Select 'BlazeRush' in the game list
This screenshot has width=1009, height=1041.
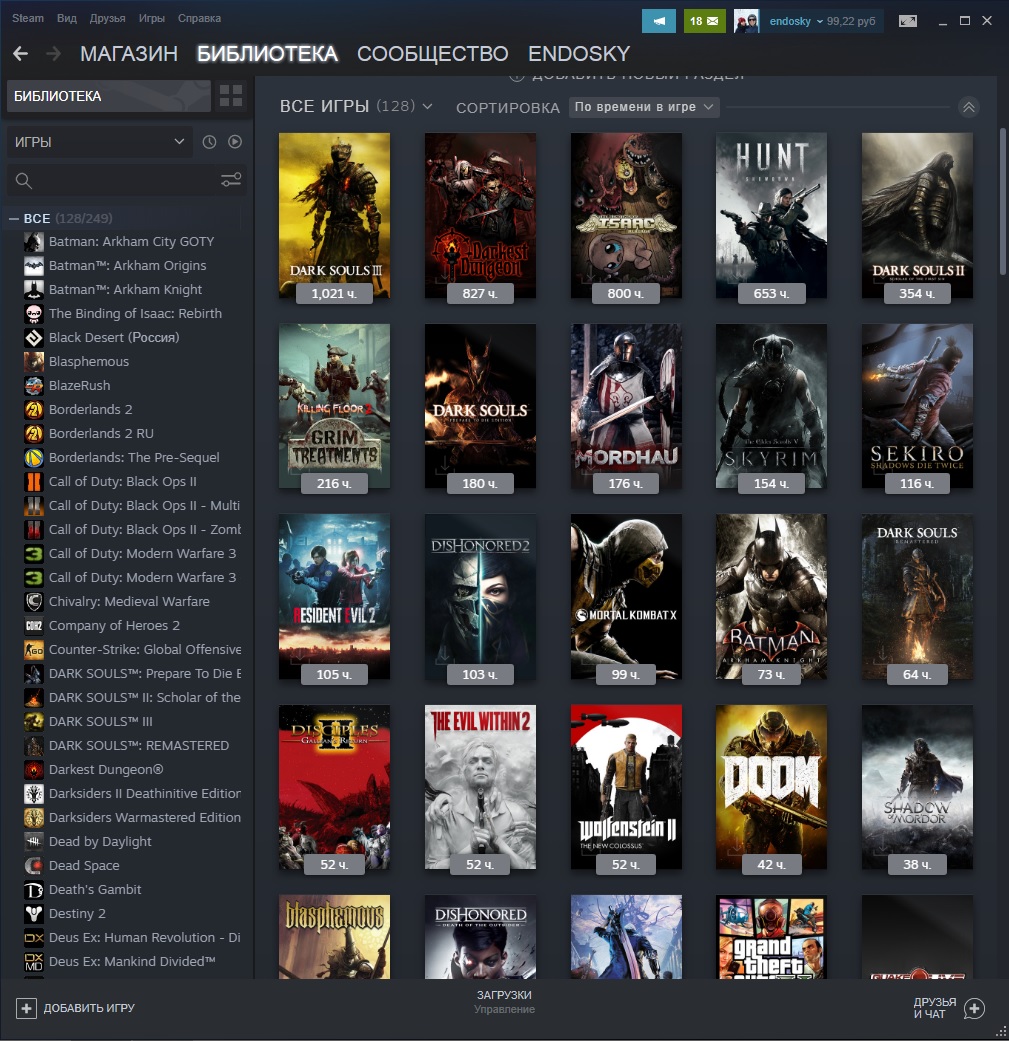pos(80,386)
